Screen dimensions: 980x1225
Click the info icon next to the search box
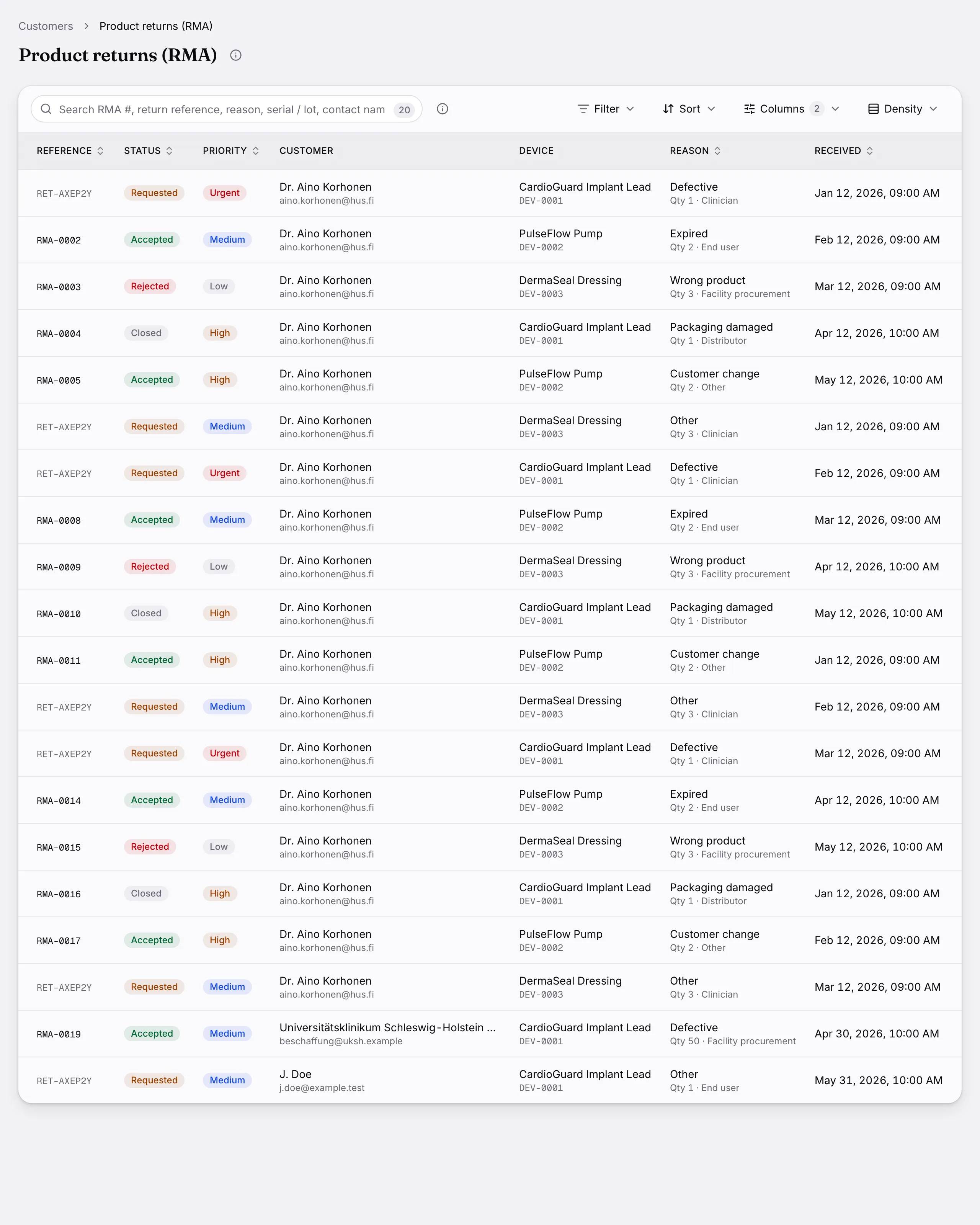pyautogui.click(x=443, y=109)
